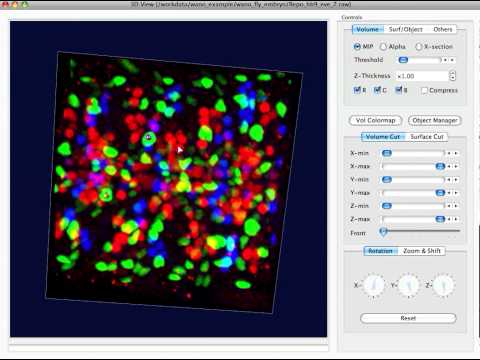Click the X-max right arrow
The width and height of the screenshot is (480, 360).
click(x=456, y=166)
